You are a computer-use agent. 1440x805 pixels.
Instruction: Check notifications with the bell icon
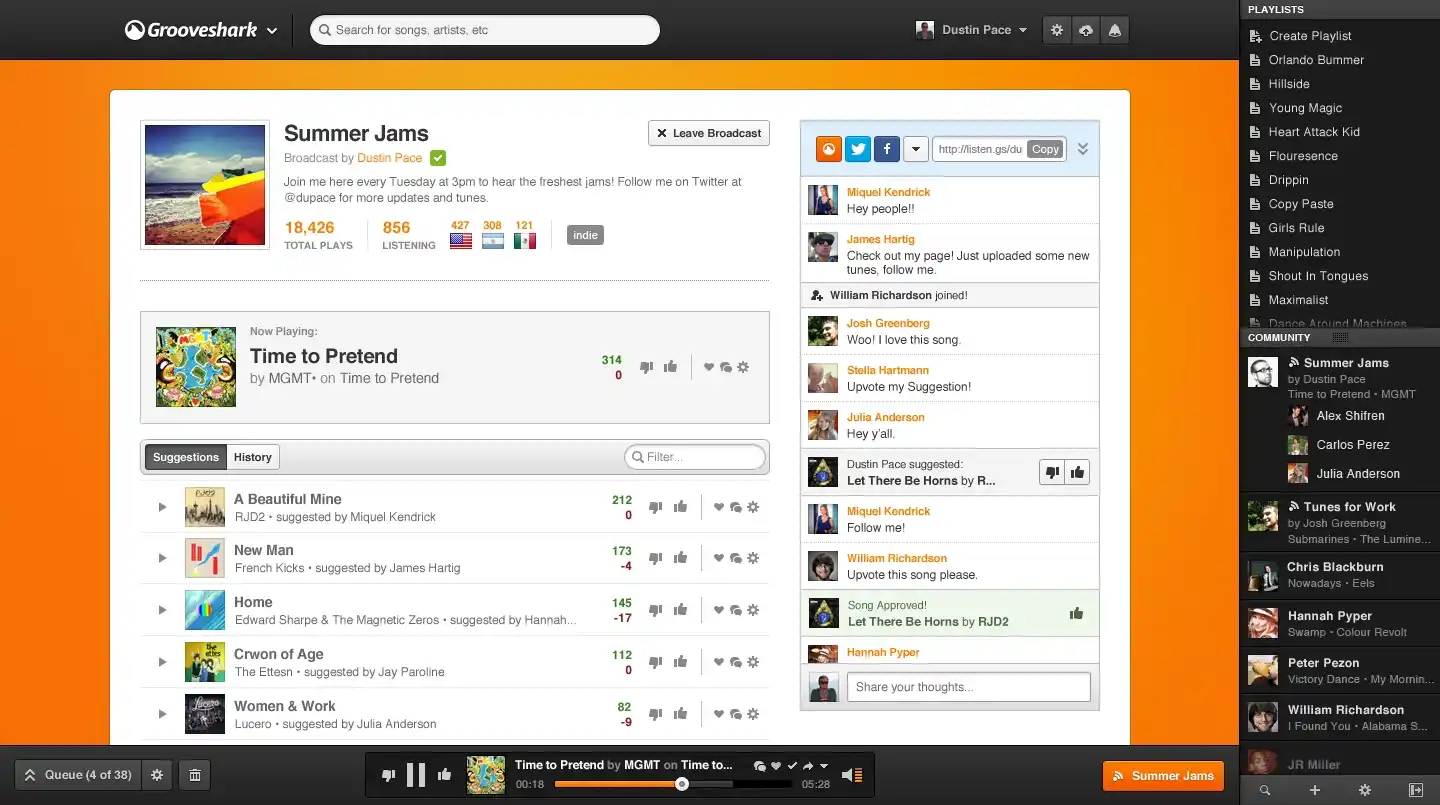1114,30
